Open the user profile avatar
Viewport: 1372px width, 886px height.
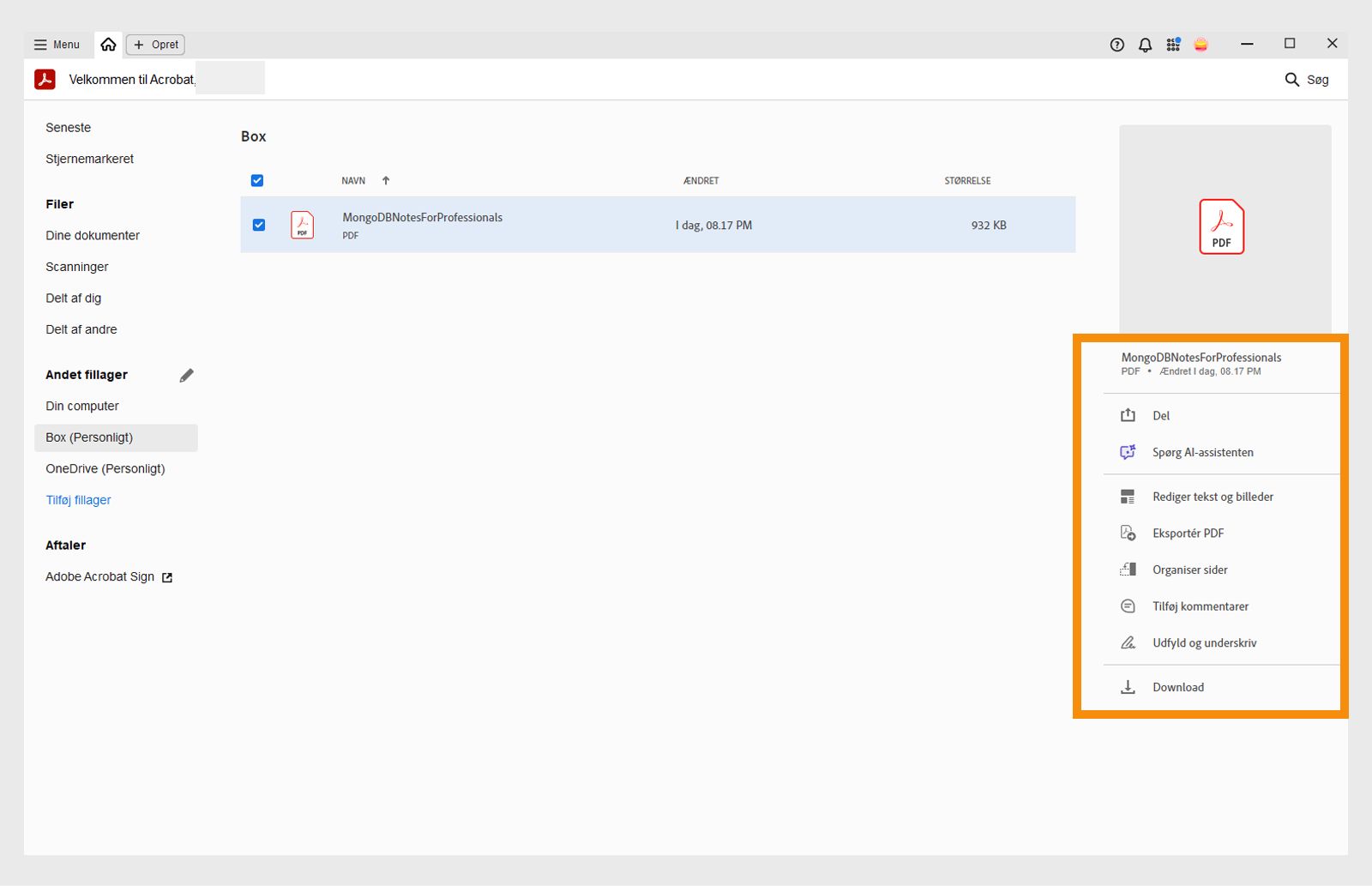point(1201,45)
